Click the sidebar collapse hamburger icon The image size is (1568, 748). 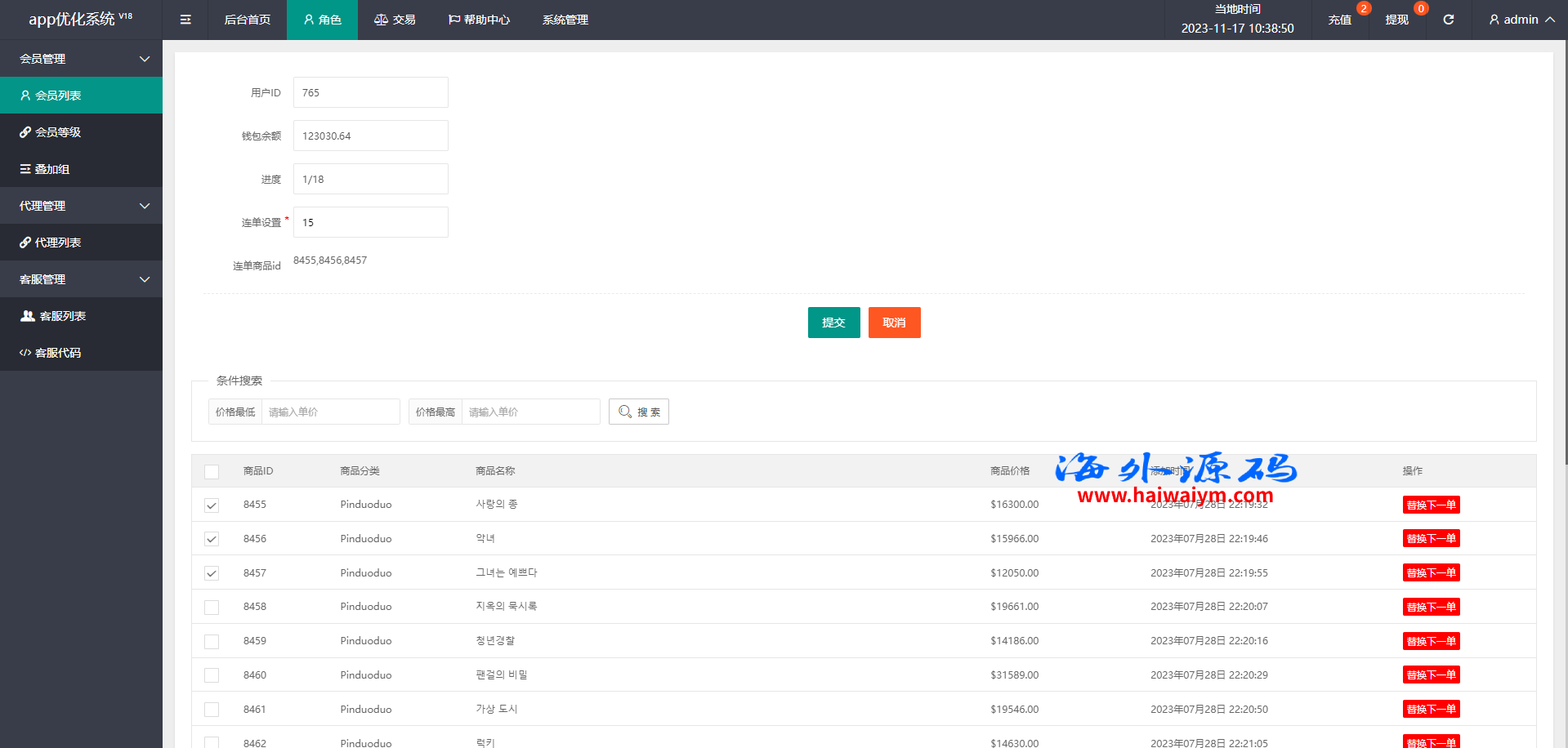[185, 20]
